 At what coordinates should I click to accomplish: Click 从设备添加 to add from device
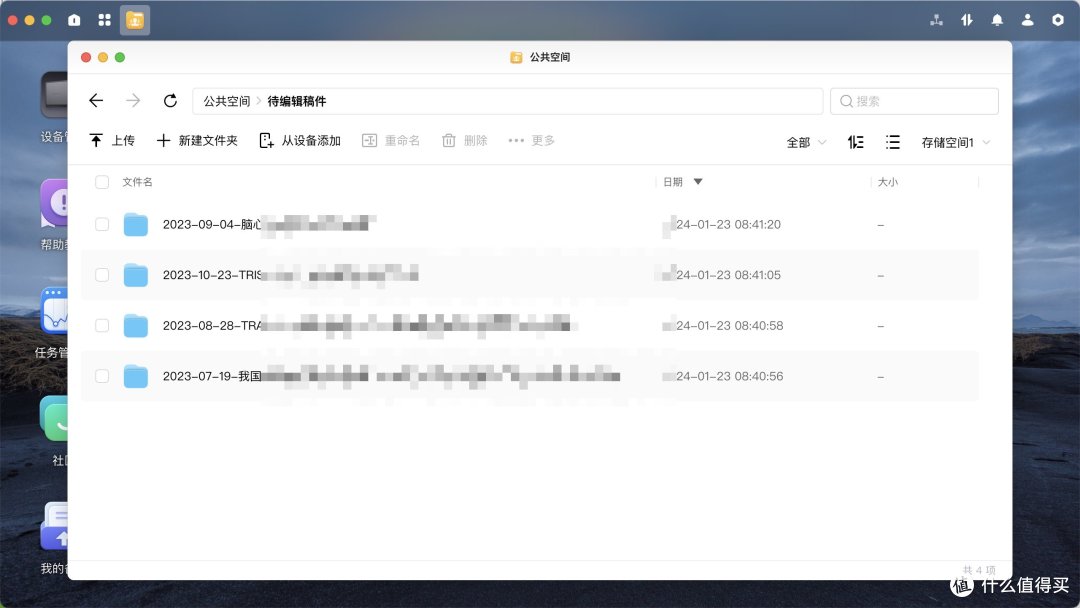click(x=300, y=140)
